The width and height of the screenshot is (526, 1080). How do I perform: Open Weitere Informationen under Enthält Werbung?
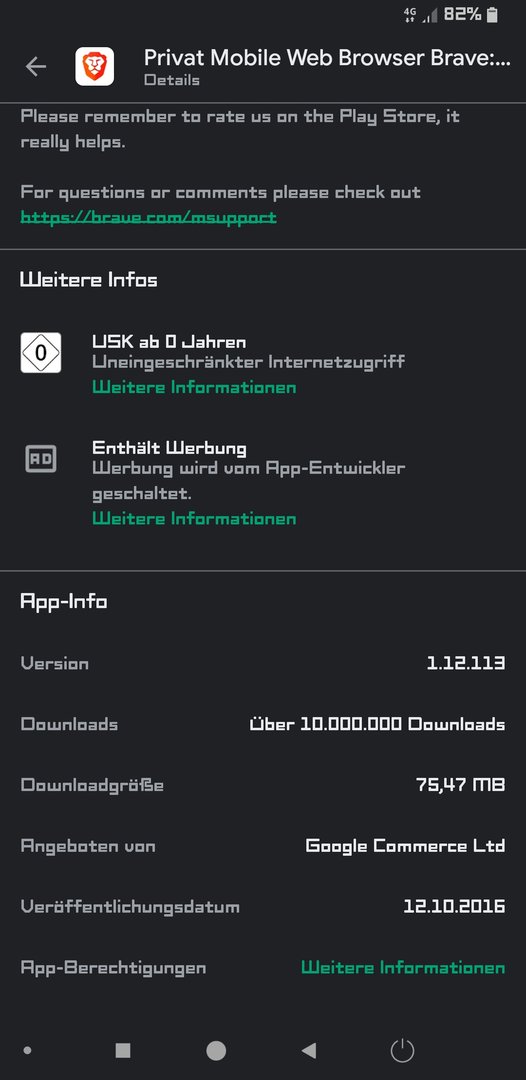click(x=194, y=518)
